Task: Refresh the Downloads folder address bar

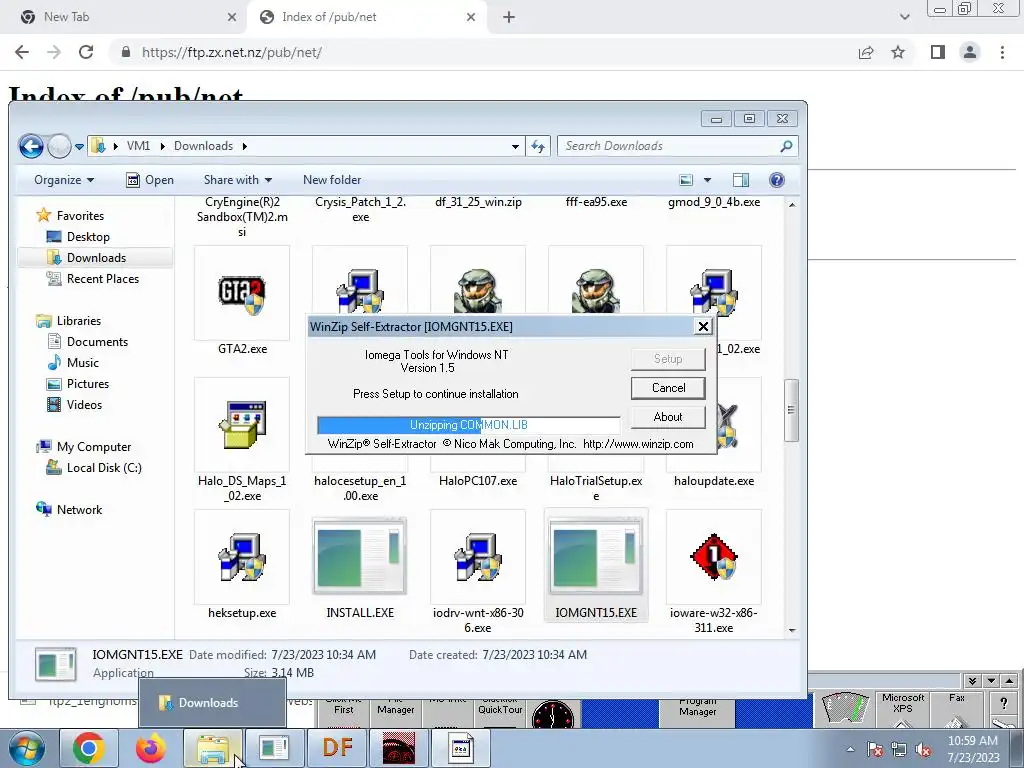Action: pos(538,146)
